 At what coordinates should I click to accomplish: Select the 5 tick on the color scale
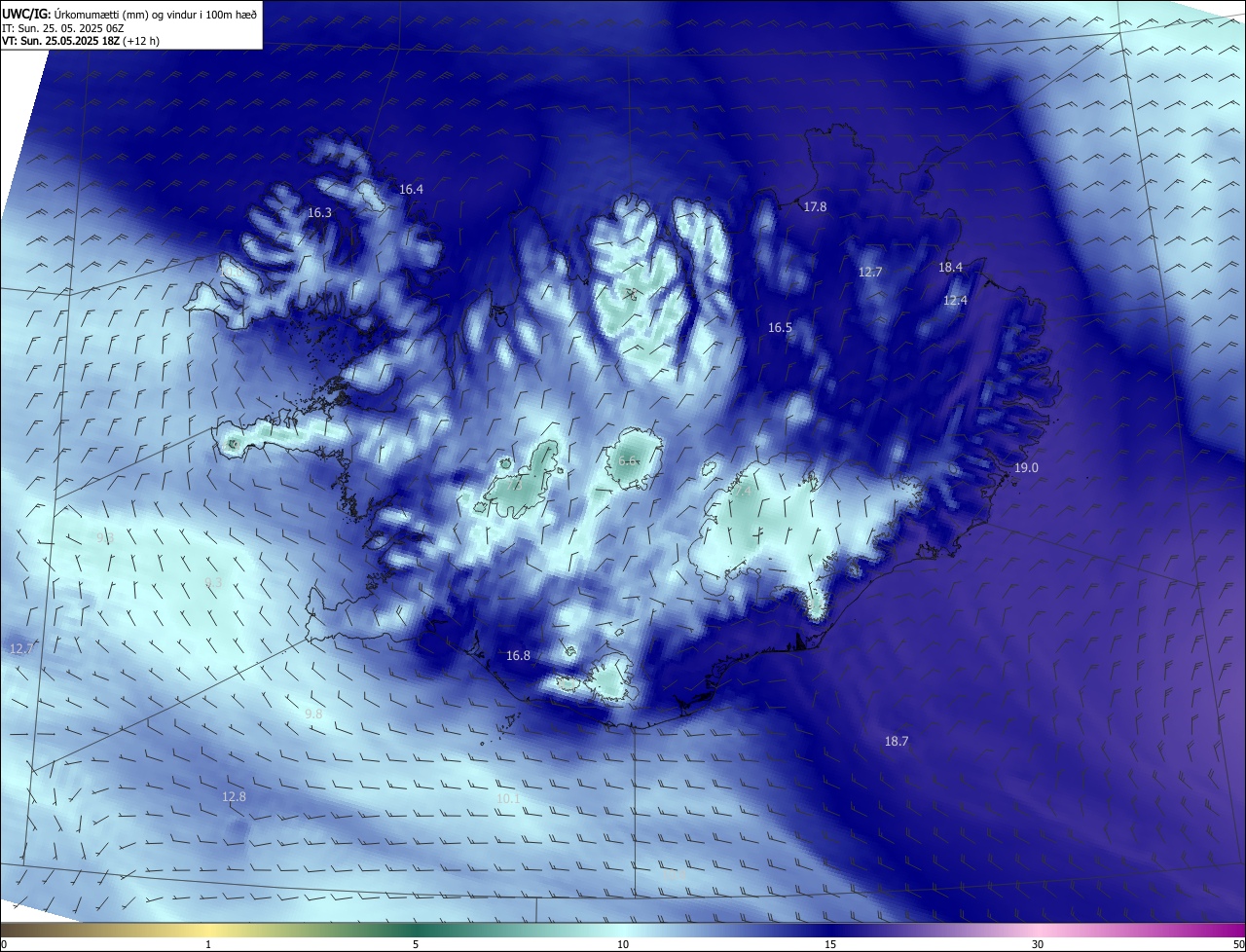[x=416, y=944]
